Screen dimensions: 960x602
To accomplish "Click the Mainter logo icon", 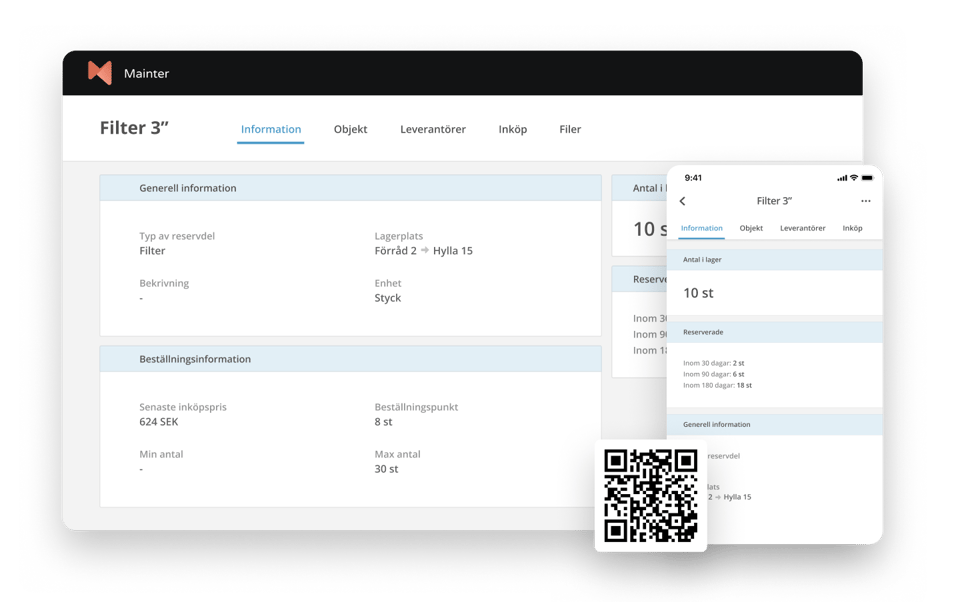I will pyautogui.click(x=99, y=72).
